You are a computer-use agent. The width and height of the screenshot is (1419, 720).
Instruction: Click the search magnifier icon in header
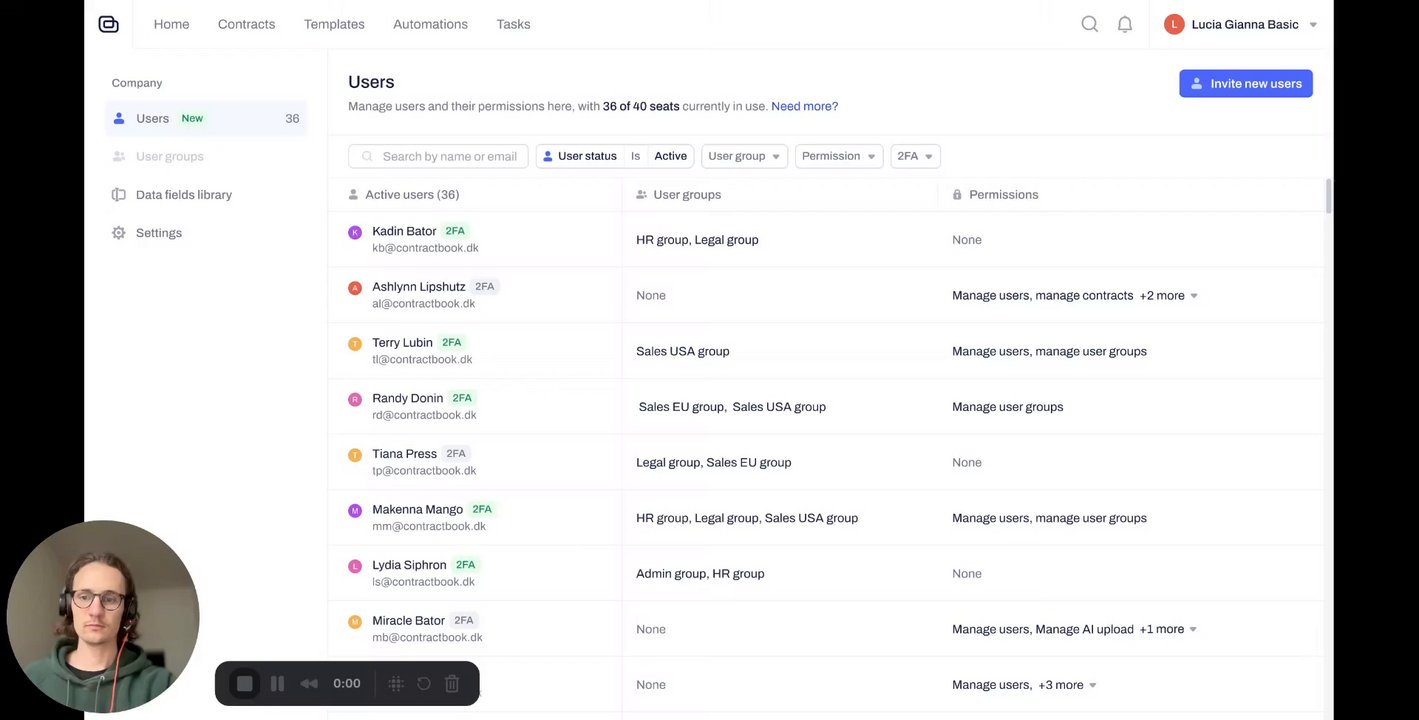(x=1089, y=24)
